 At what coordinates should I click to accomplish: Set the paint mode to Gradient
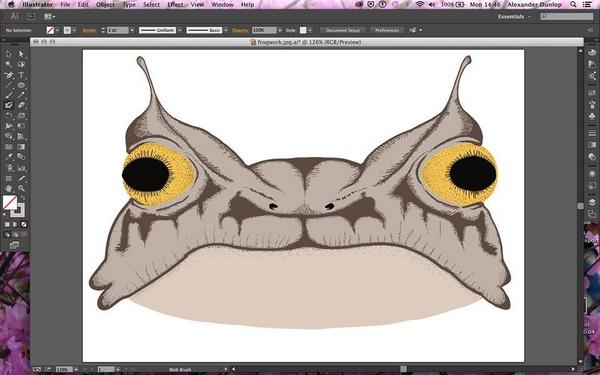[15, 225]
